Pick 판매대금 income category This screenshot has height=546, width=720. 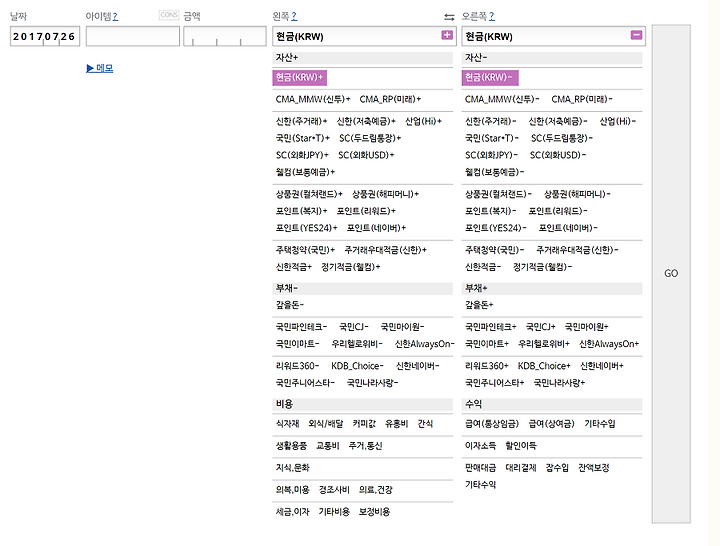pyautogui.click(x=480, y=468)
